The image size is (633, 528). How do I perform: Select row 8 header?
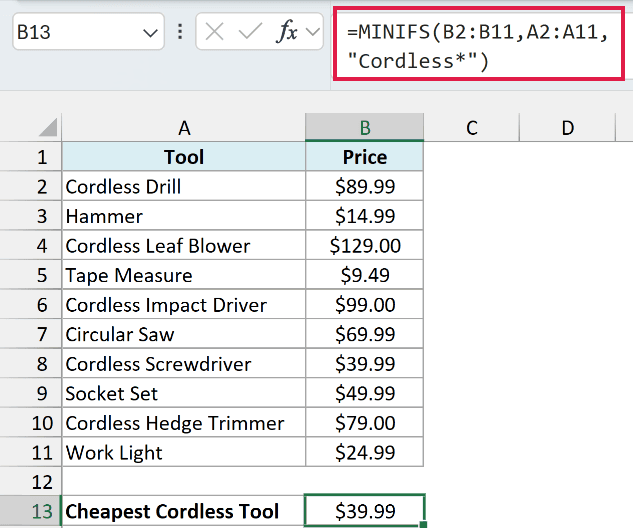coord(31,363)
